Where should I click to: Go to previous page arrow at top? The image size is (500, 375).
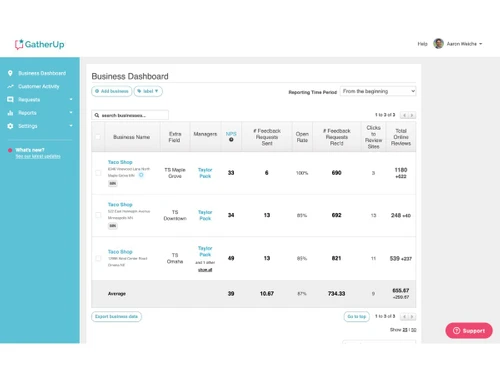tap(404, 115)
